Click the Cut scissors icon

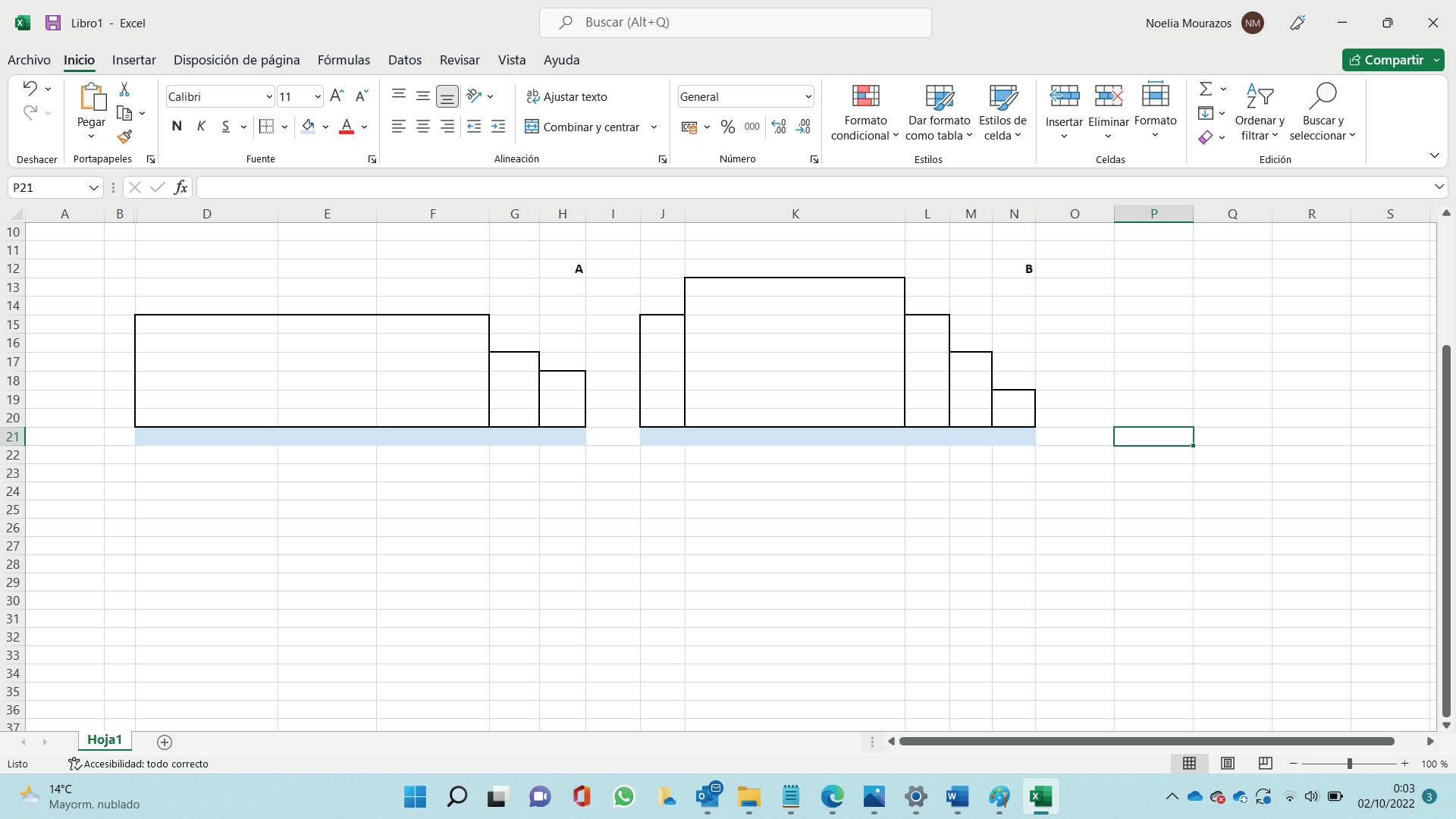[x=124, y=89]
